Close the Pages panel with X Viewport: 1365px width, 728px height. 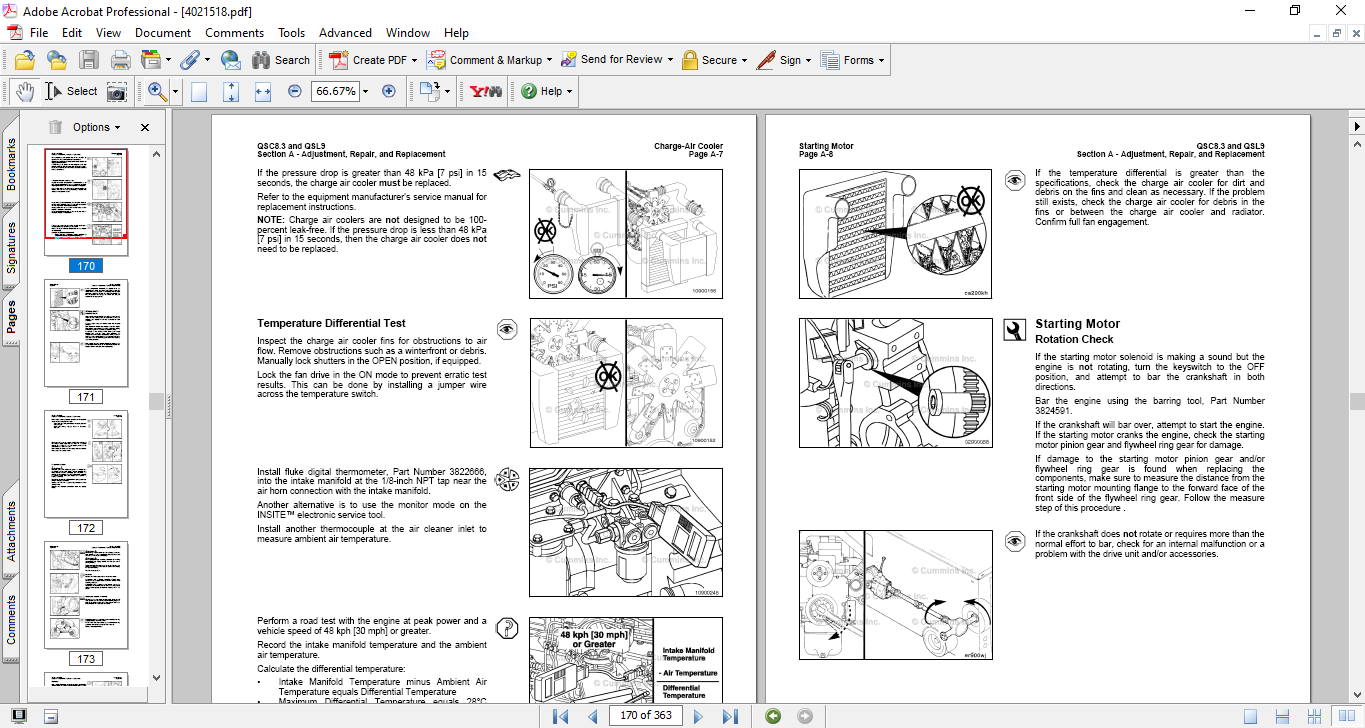tap(145, 127)
